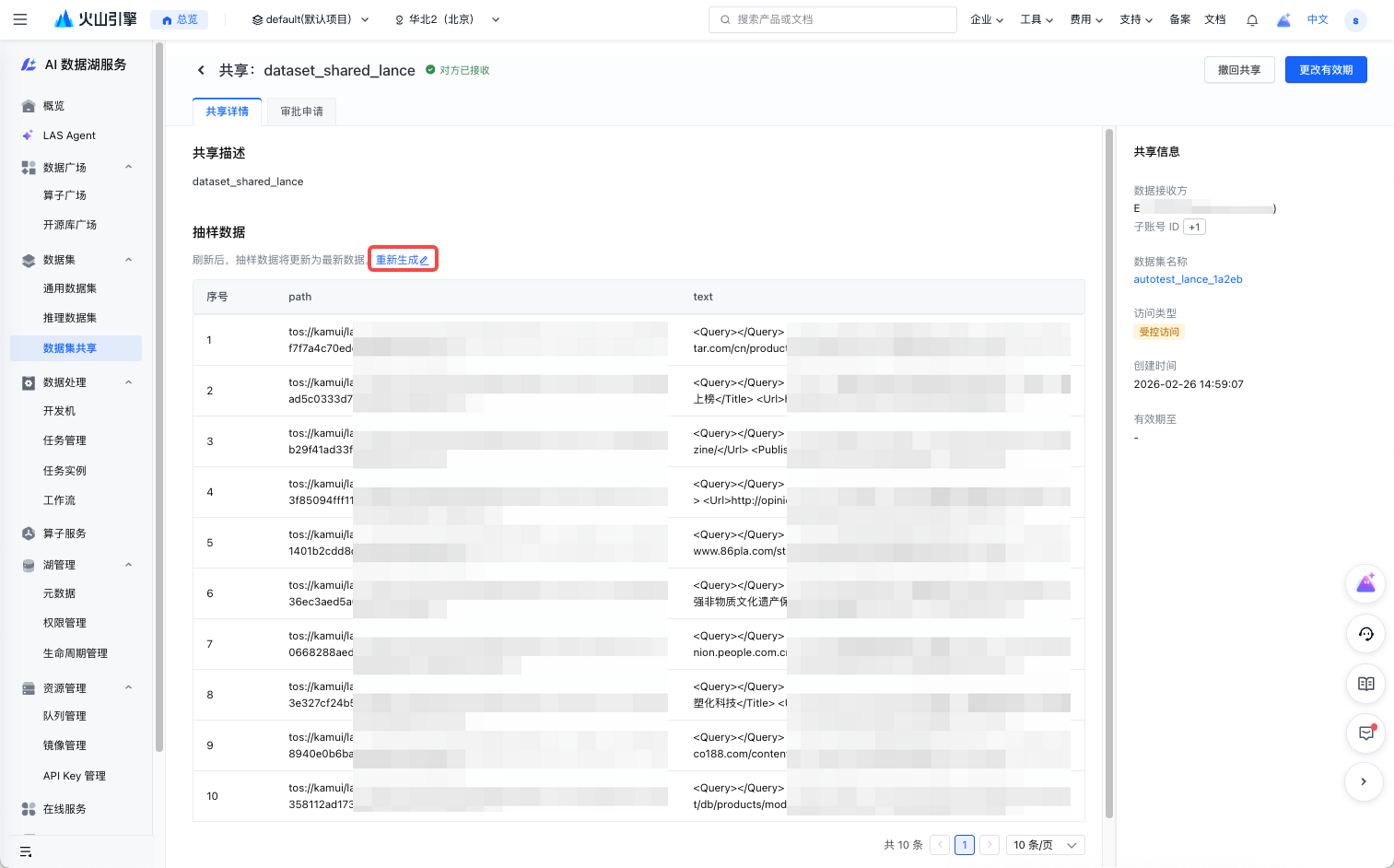Open the floating AI assistant icon
This screenshot has width=1394, height=868.
[x=1365, y=583]
